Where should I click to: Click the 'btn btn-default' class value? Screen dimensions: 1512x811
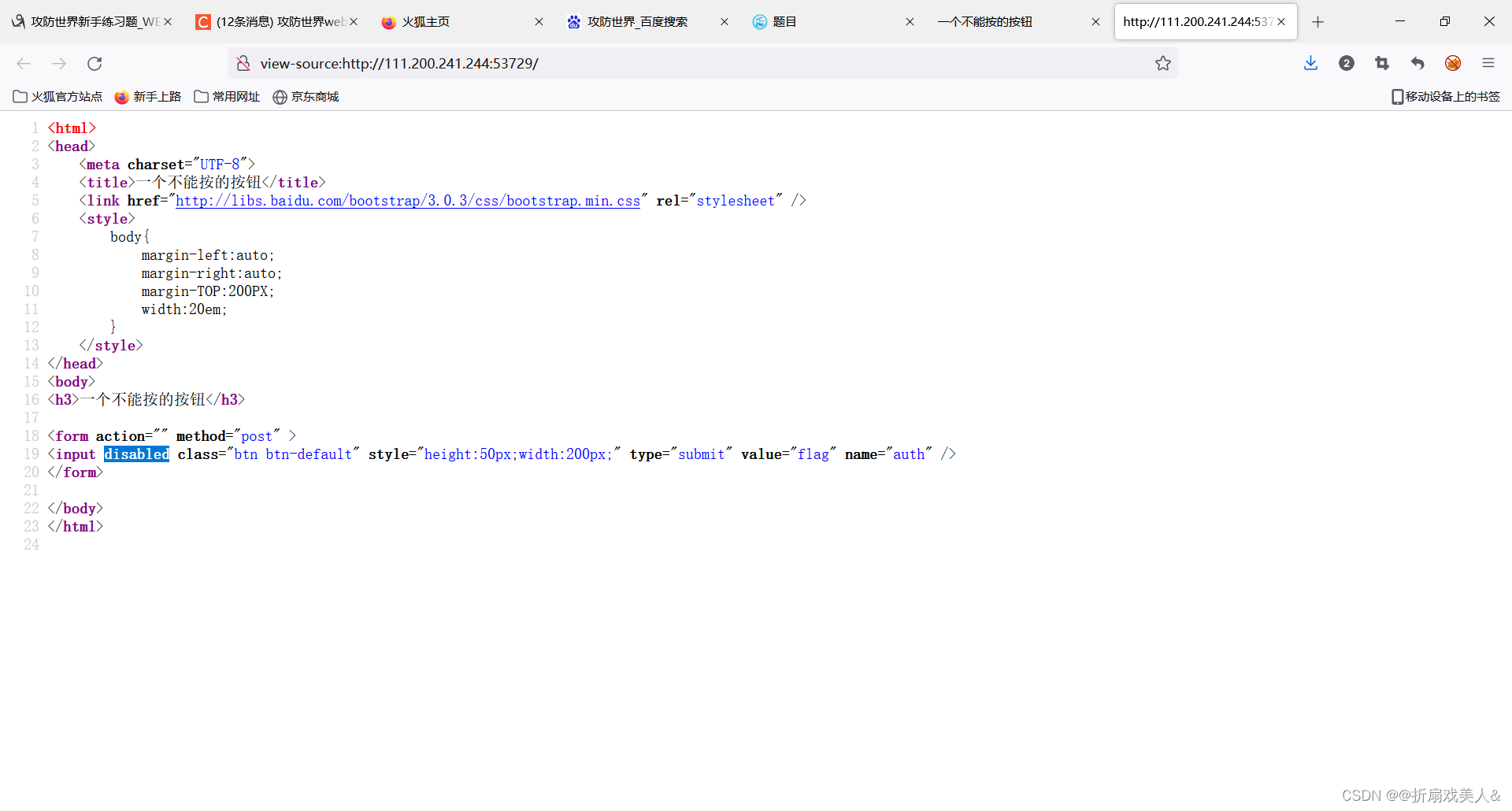[293, 454]
